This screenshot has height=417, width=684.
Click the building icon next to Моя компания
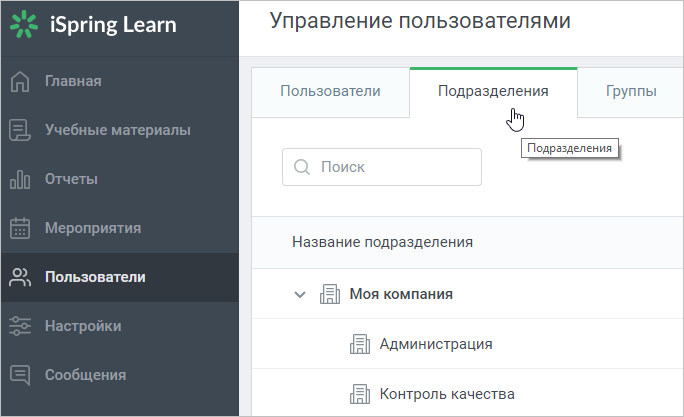click(x=330, y=294)
